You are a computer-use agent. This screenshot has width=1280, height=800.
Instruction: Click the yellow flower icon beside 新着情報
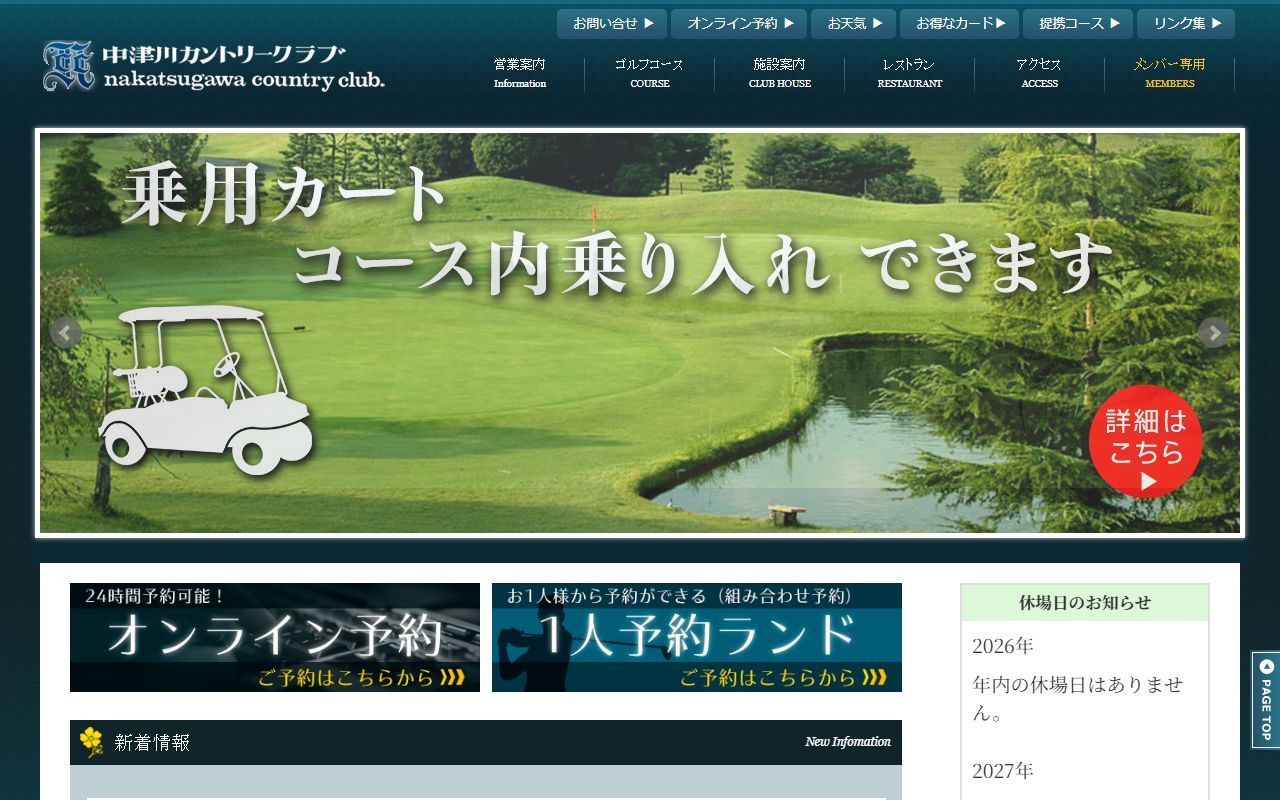(91, 742)
